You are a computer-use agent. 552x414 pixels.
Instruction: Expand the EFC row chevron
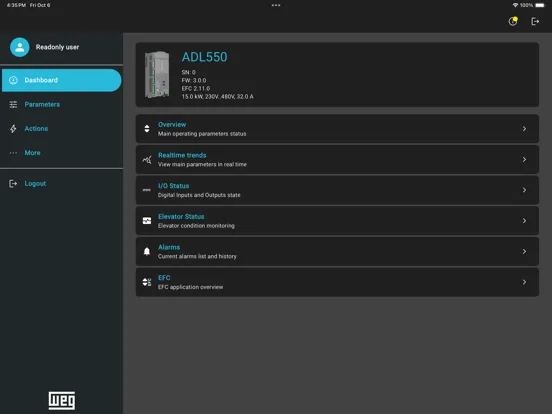pyautogui.click(x=524, y=282)
